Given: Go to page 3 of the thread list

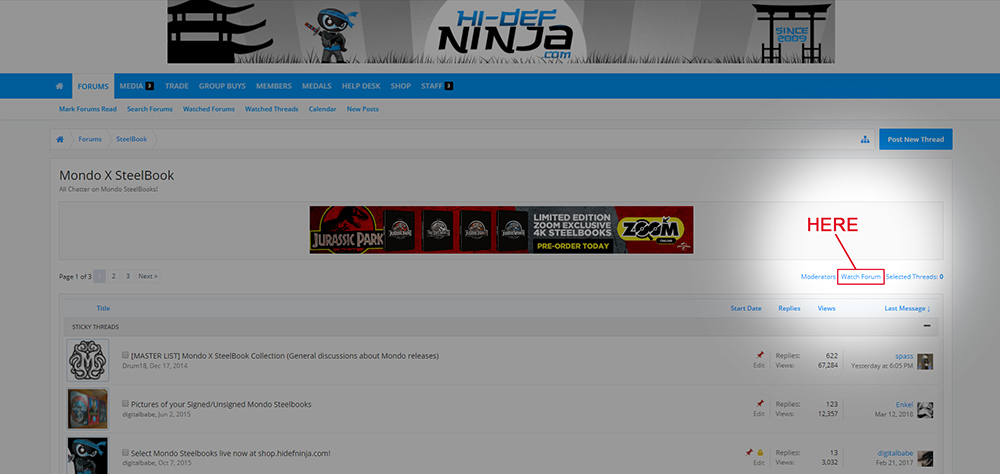Looking at the screenshot, I should (128, 276).
